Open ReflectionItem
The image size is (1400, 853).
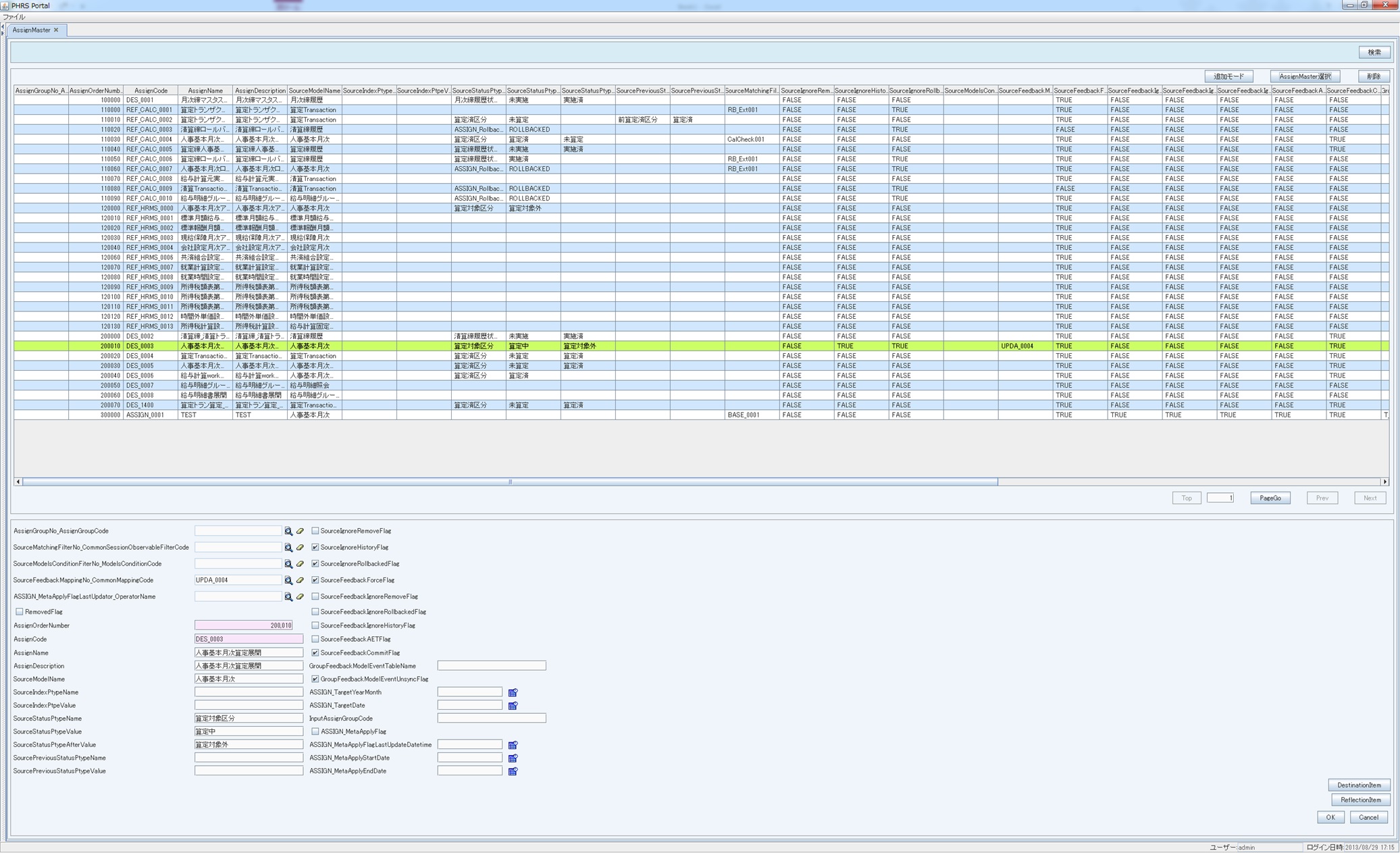point(1360,800)
